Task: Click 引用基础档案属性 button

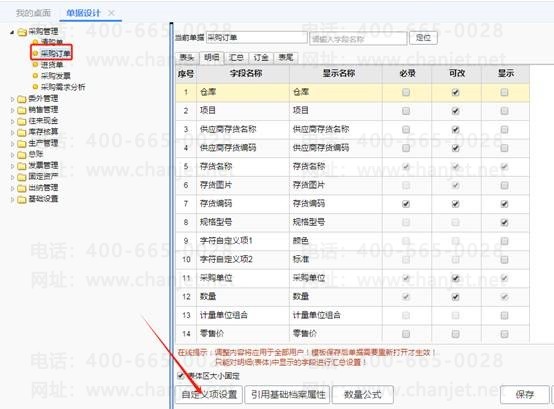Action: click(x=288, y=395)
